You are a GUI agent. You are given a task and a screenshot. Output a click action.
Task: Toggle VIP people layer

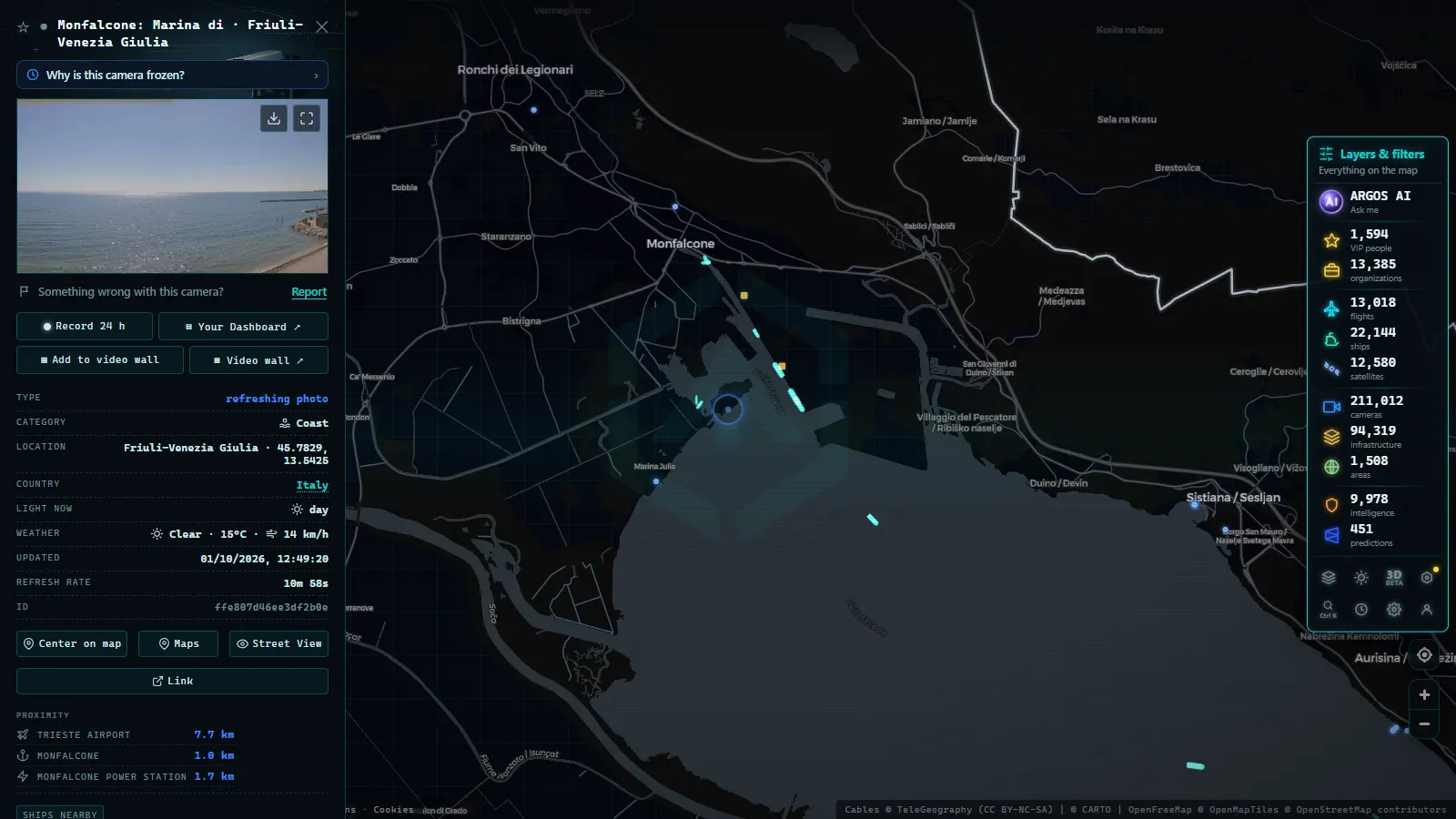tap(1378, 240)
